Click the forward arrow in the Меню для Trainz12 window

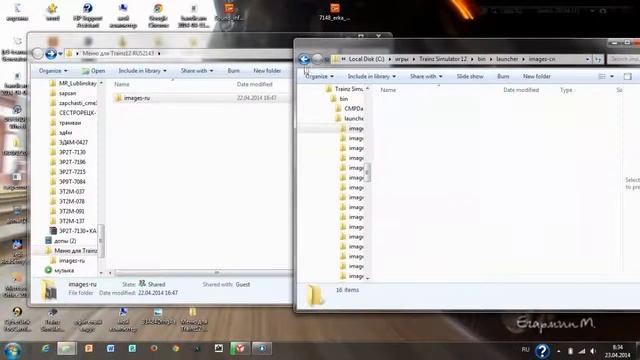tap(51, 53)
